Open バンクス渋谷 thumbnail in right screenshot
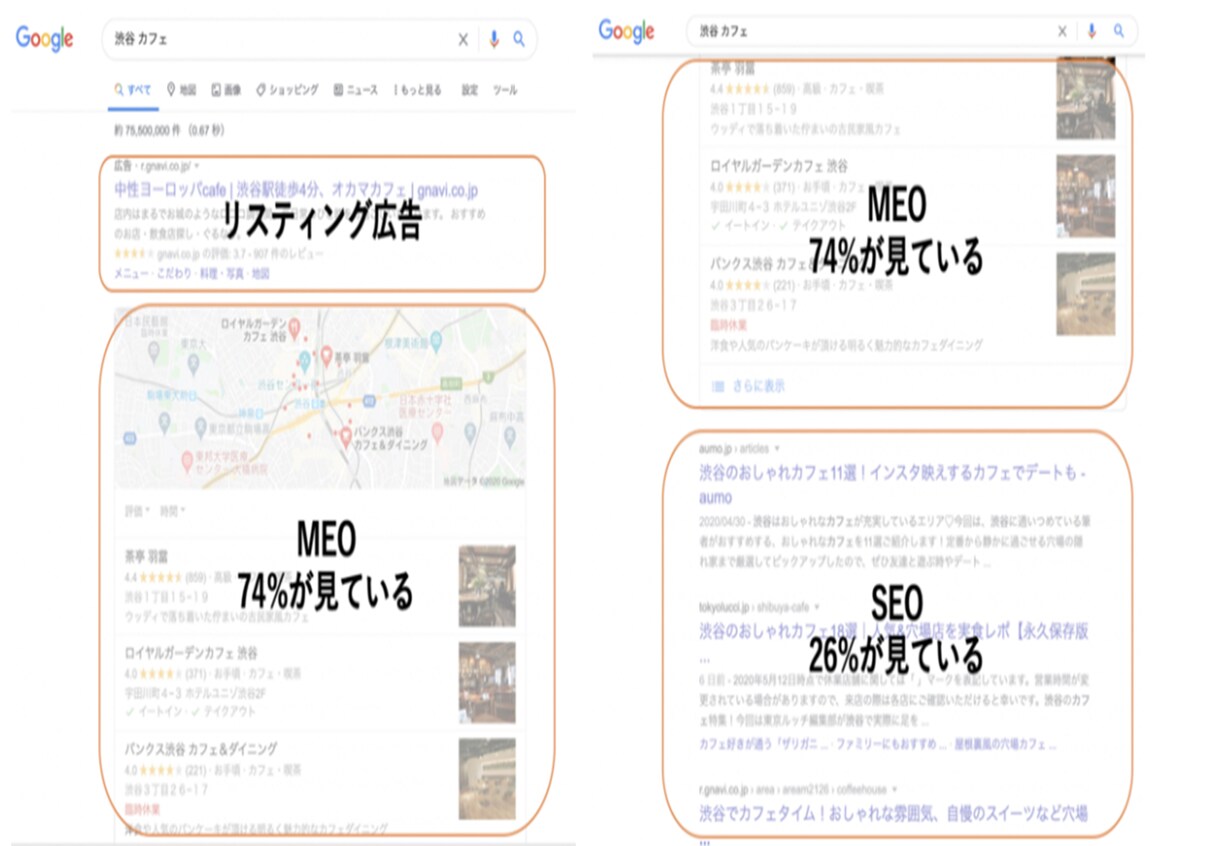1220x846 pixels. [1085, 293]
